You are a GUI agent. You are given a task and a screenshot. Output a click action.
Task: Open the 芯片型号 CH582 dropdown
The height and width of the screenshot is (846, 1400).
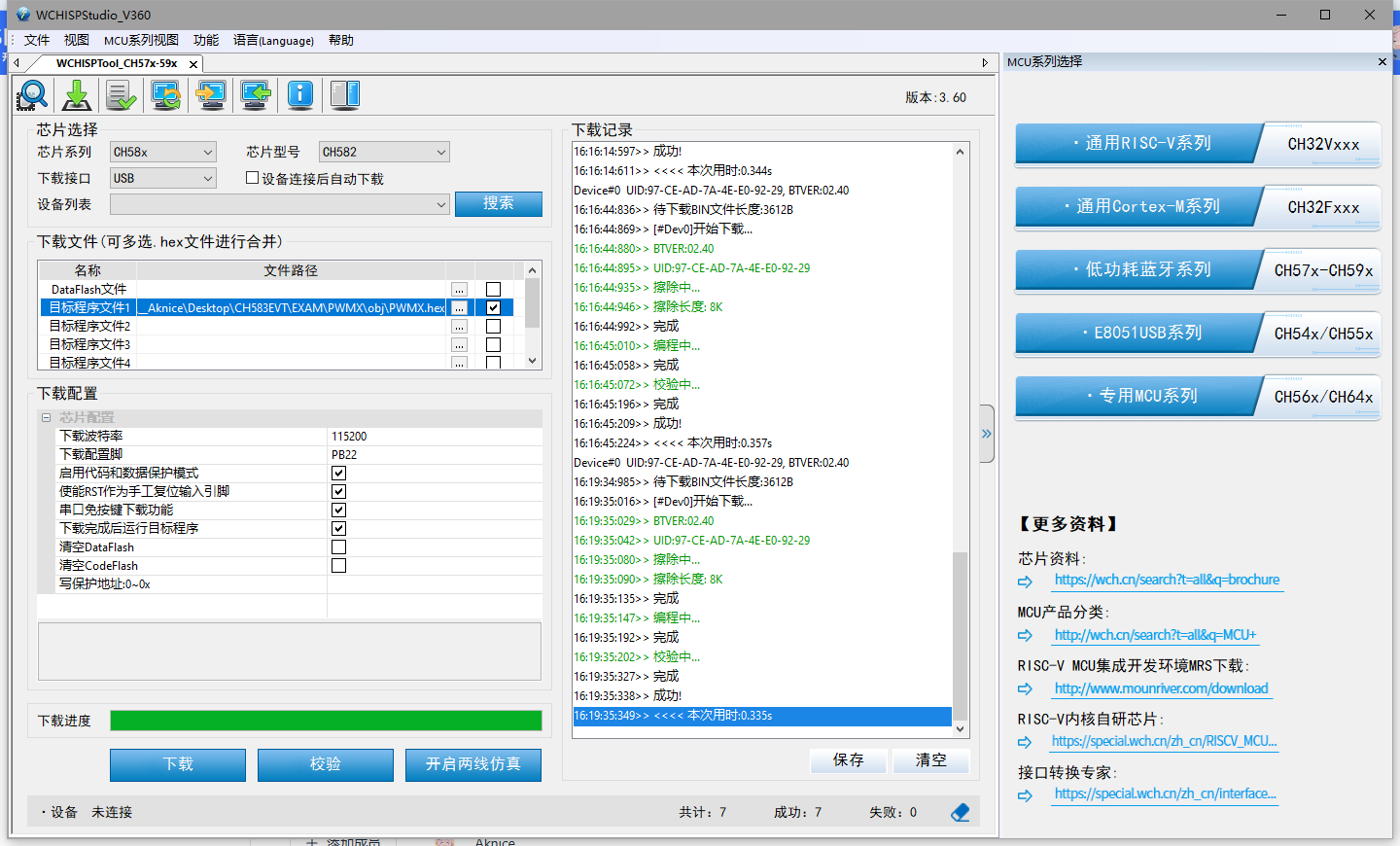[384, 152]
